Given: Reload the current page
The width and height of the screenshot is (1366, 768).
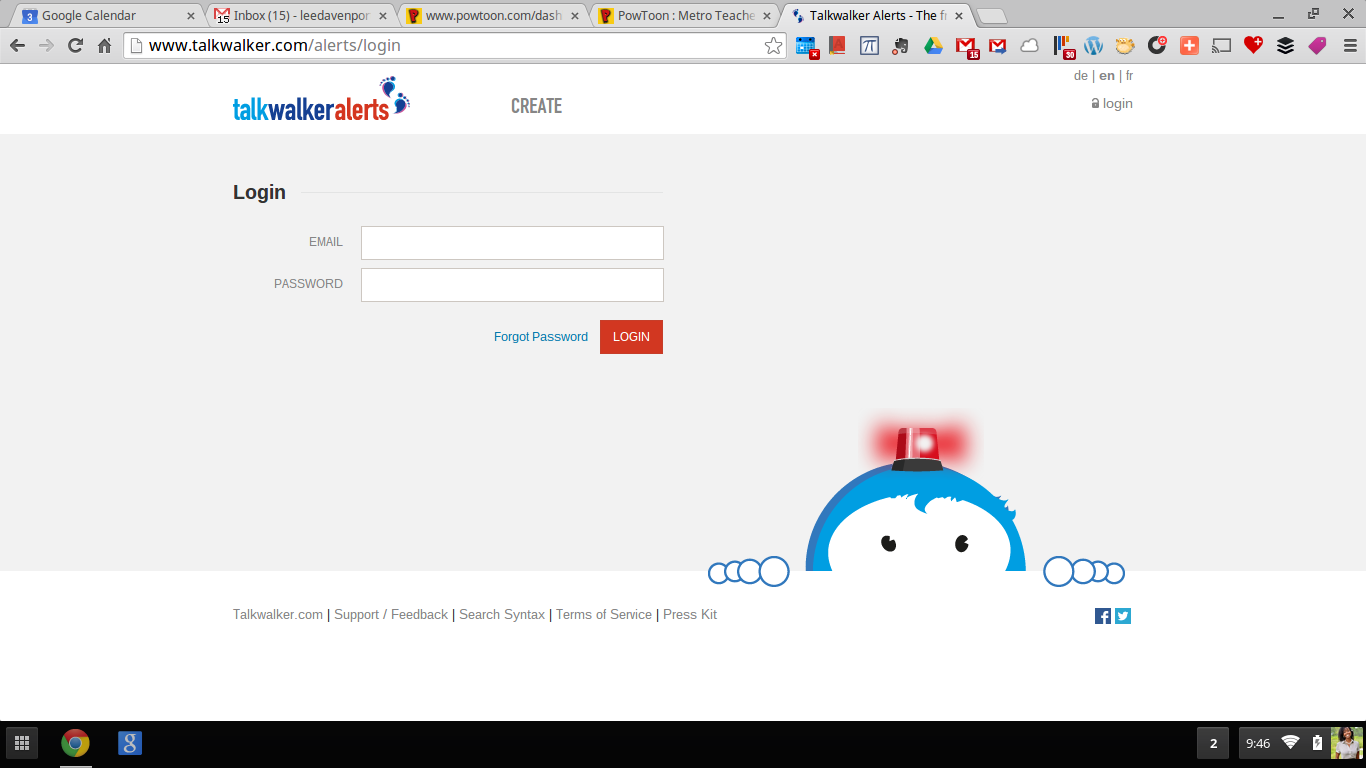Looking at the screenshot, I should tap(75, 45).
